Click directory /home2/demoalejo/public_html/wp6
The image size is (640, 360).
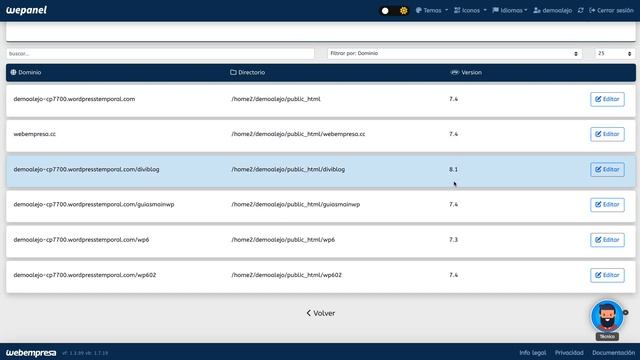coord(283,240)
